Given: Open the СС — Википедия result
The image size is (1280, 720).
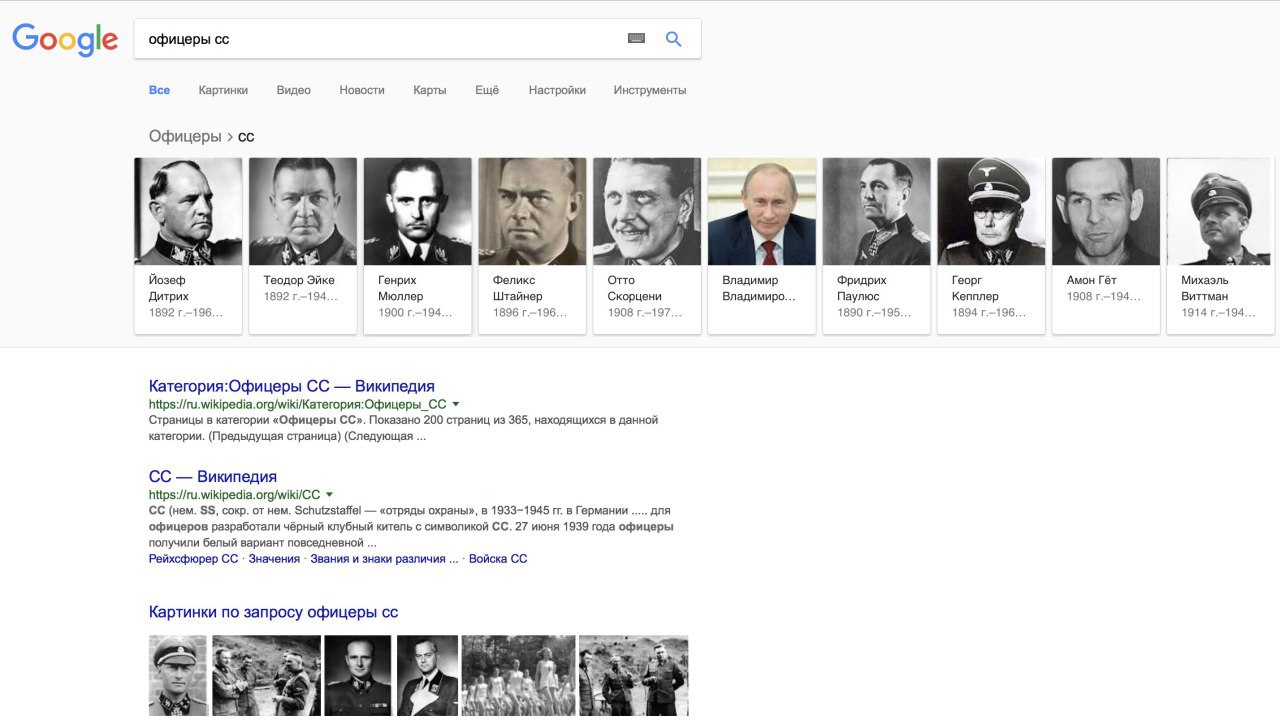Looking at the screenshot, I should [213, 476].
